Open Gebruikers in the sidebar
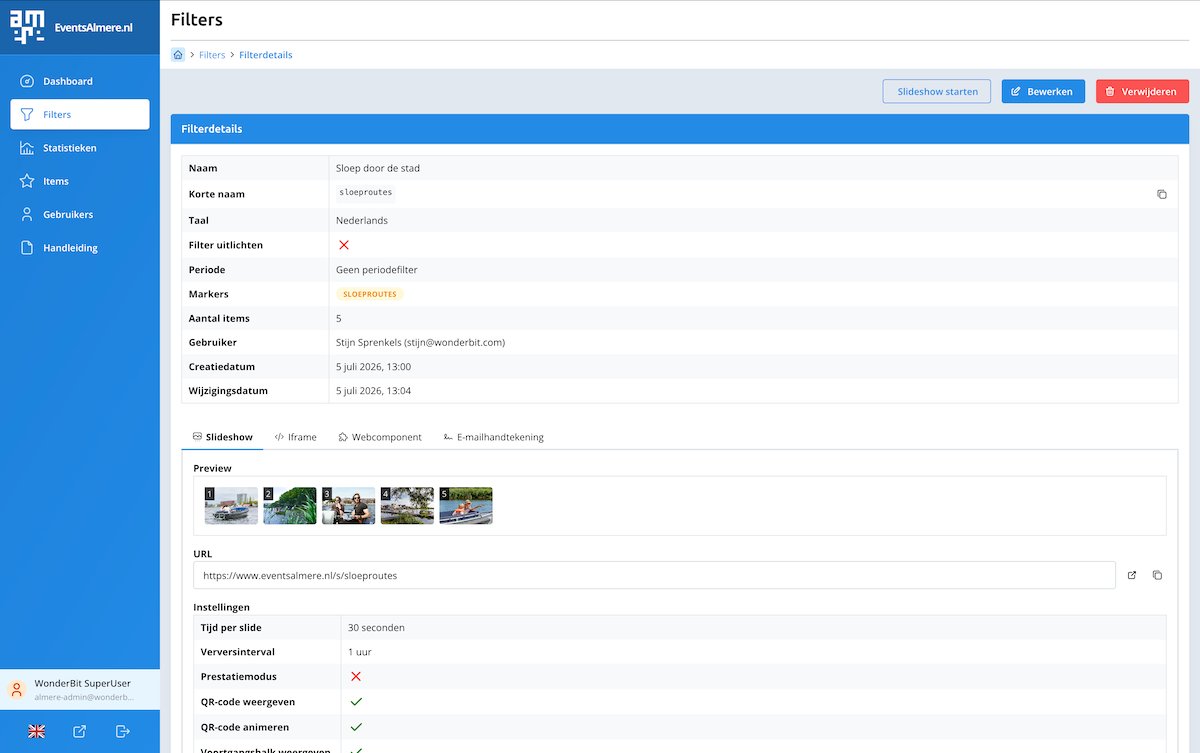 coord(80,214)
